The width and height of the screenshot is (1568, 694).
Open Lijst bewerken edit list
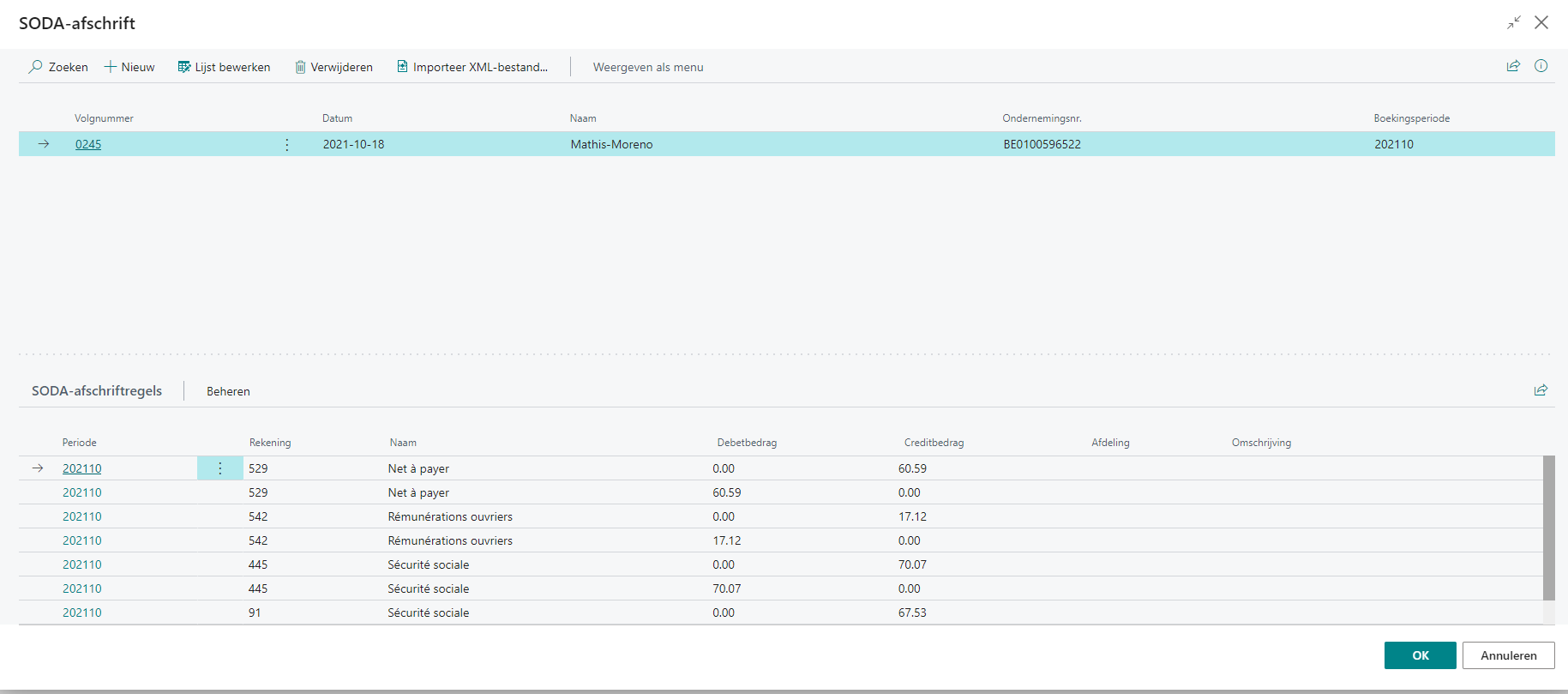(224, 67)
